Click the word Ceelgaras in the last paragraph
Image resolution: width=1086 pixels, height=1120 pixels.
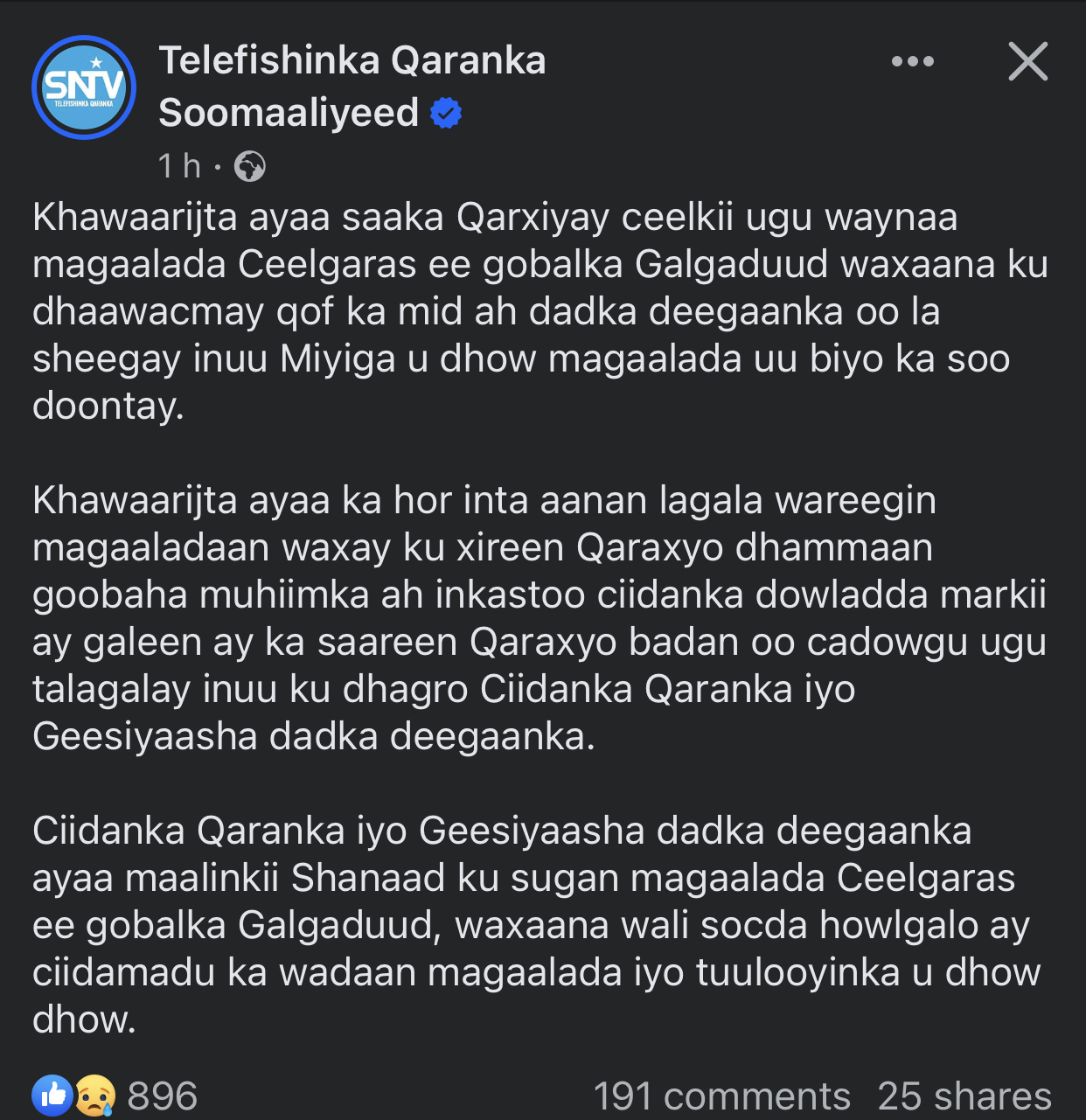(x=926, y=878)
